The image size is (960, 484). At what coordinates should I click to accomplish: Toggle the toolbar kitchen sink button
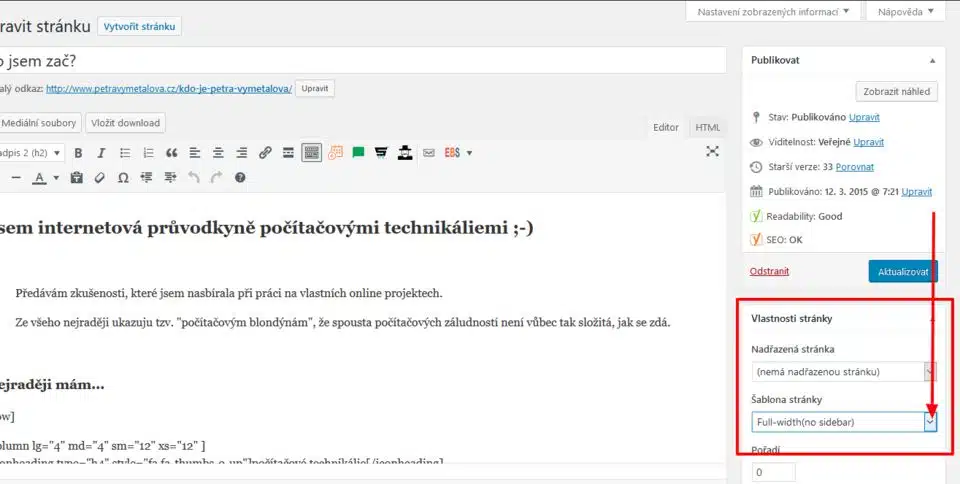tap(312, 153)
